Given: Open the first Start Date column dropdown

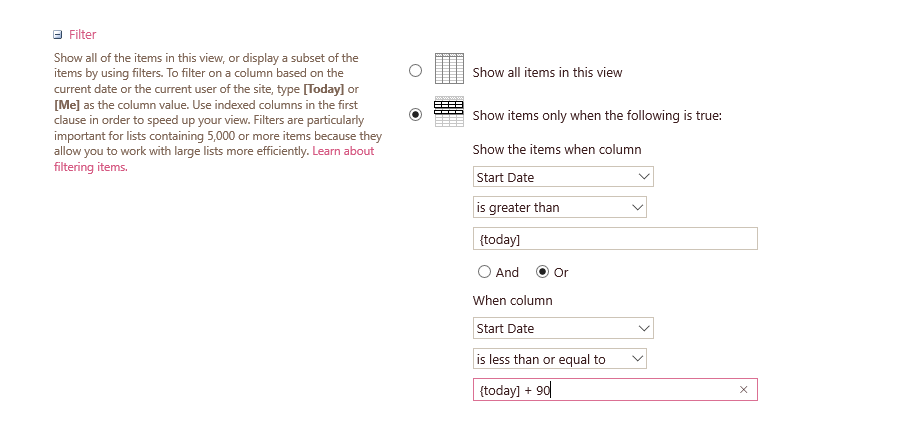Looking at the screenshot, I should pos(562,177).
